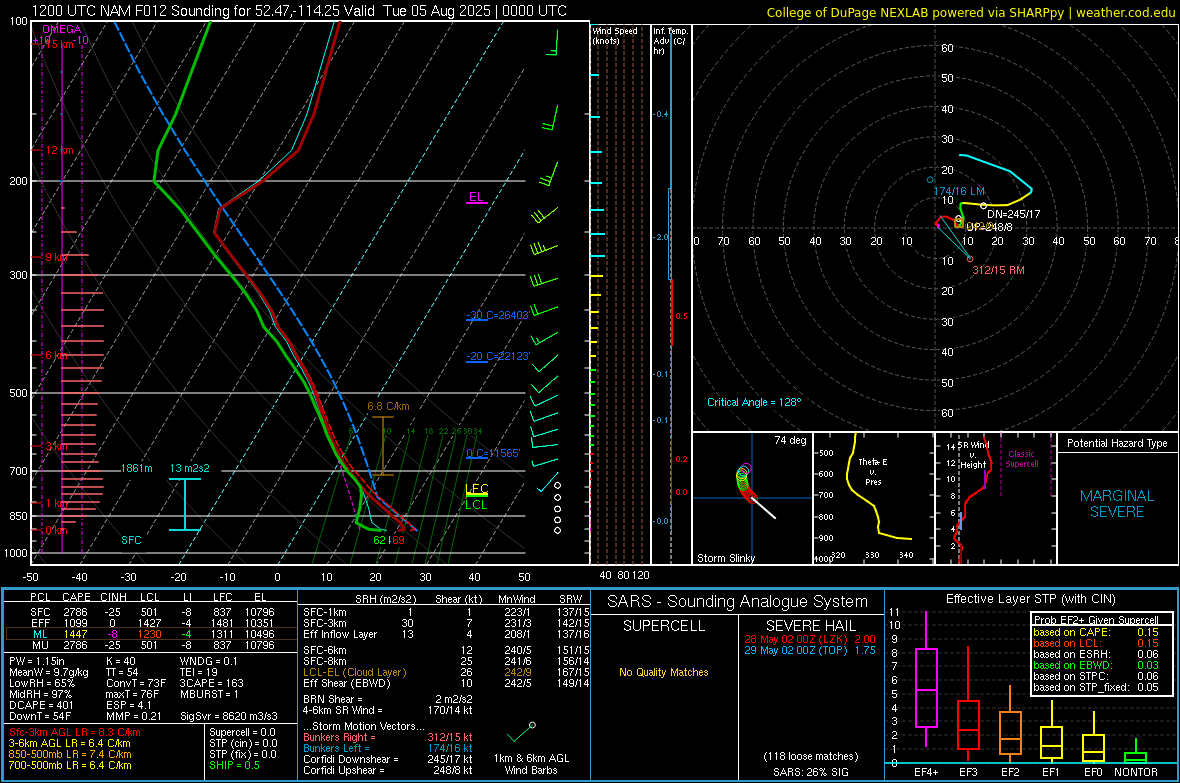Click the Classic Supercell reference label
This screenshot has height=783, width=1180.
click(x=1022, y=459)
